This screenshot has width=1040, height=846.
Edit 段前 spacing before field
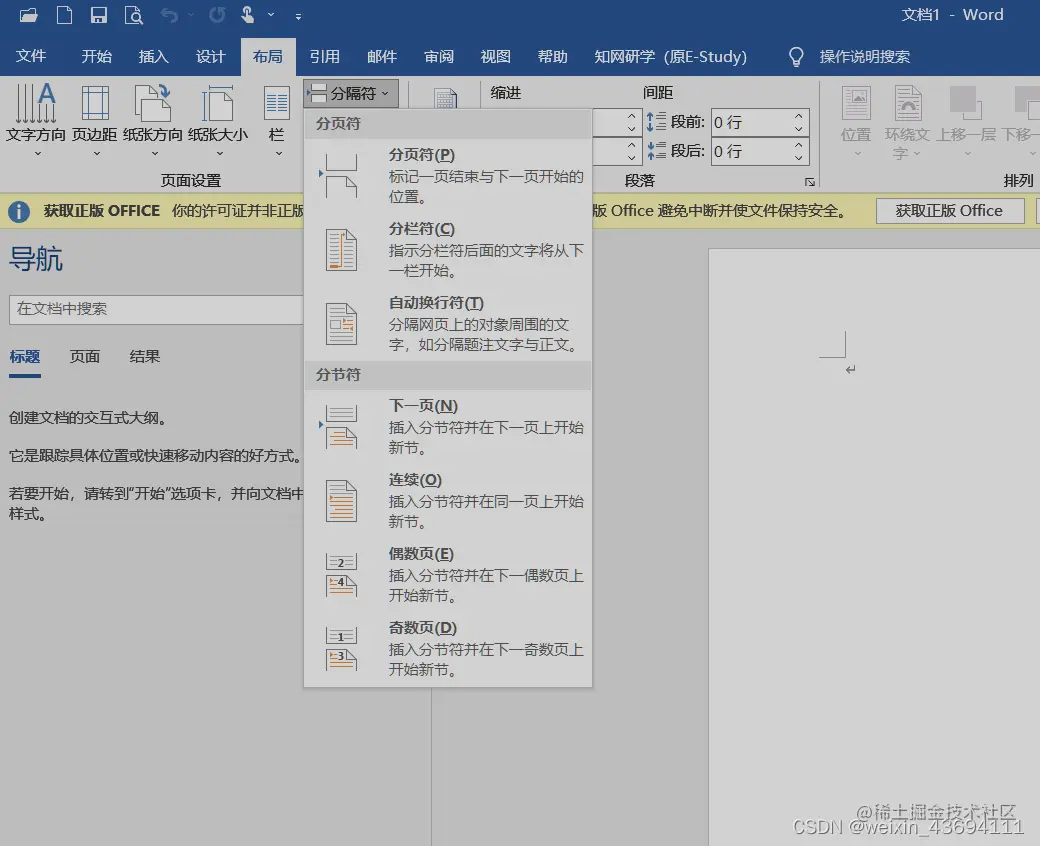click(x=753, y=122)
